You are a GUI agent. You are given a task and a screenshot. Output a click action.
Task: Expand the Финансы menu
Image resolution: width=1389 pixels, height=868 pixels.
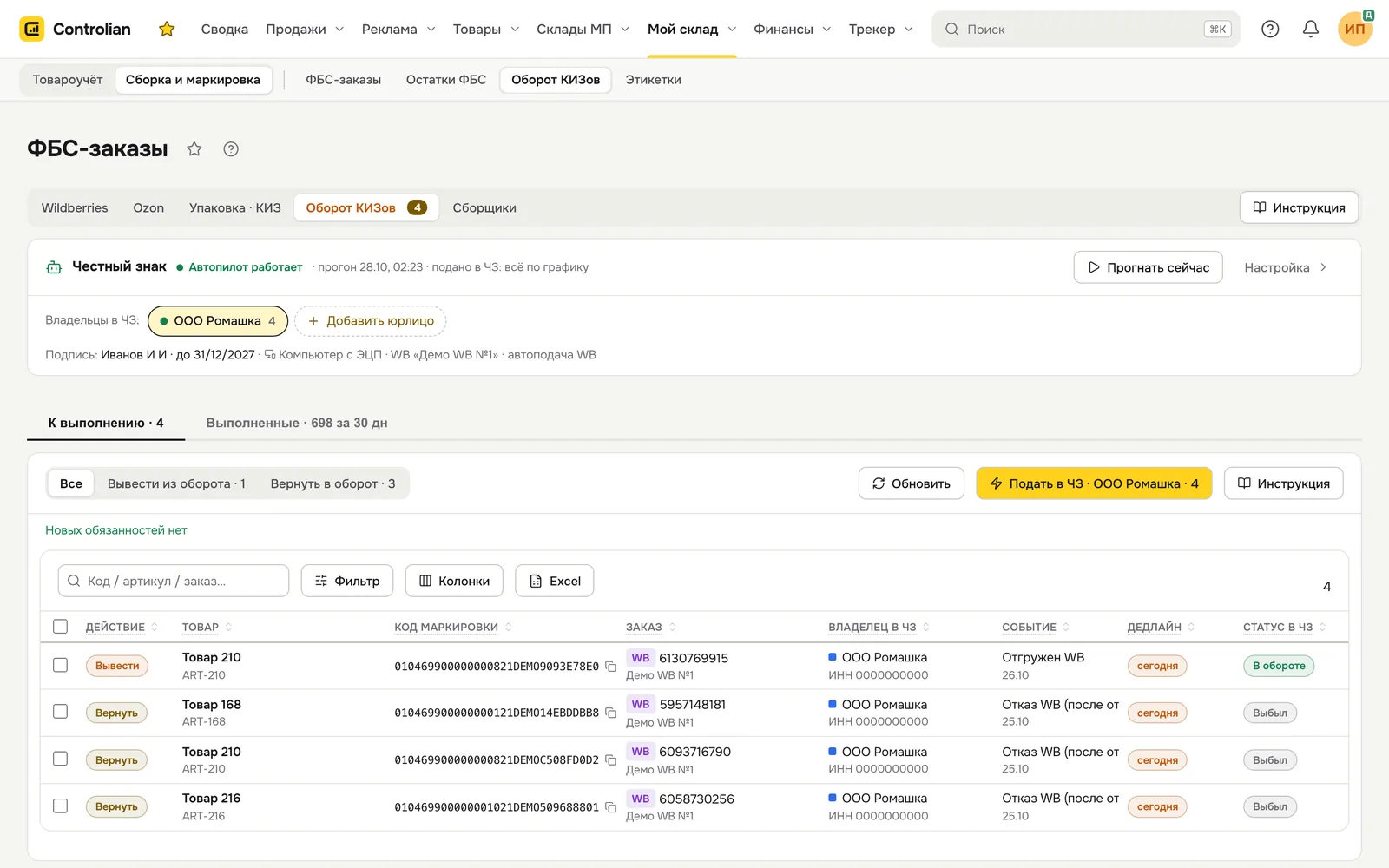click(792, 29)
